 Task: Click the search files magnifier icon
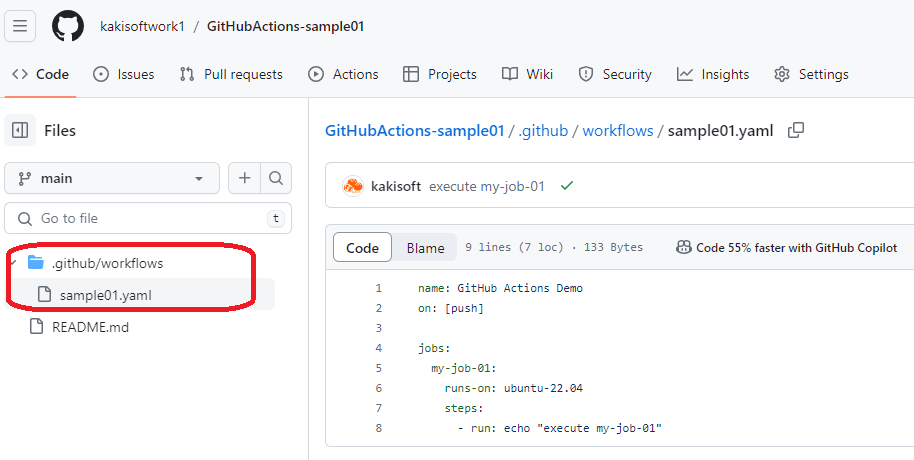276,178
